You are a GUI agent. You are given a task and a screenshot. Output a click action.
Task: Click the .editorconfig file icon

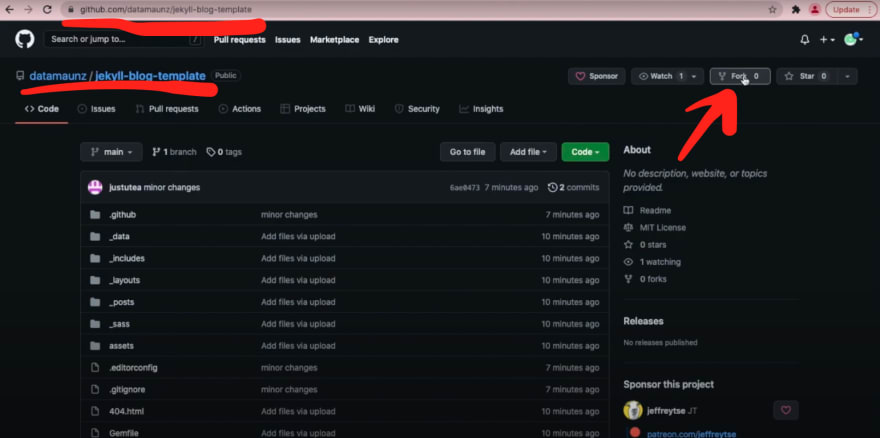(95, 368)
